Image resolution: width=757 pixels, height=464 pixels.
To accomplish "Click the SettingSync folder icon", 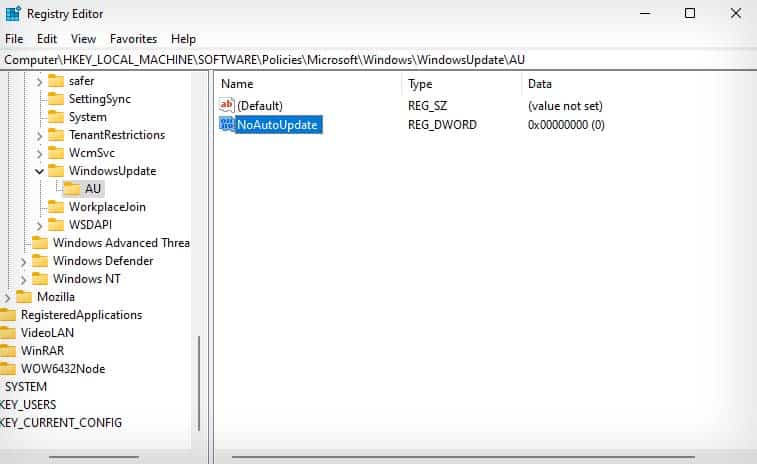I will (56, 98).
